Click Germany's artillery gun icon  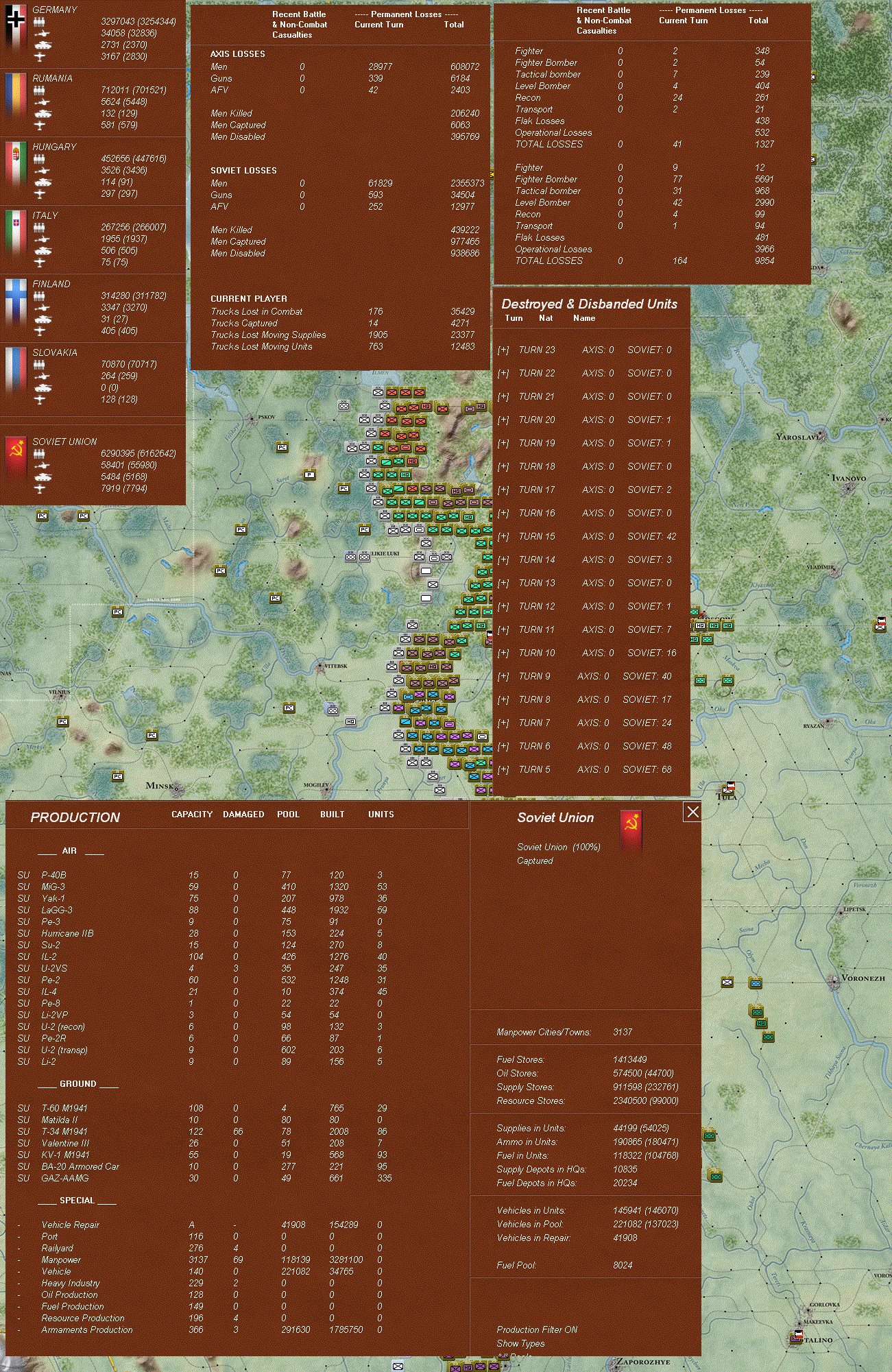(x=41, y=33)
